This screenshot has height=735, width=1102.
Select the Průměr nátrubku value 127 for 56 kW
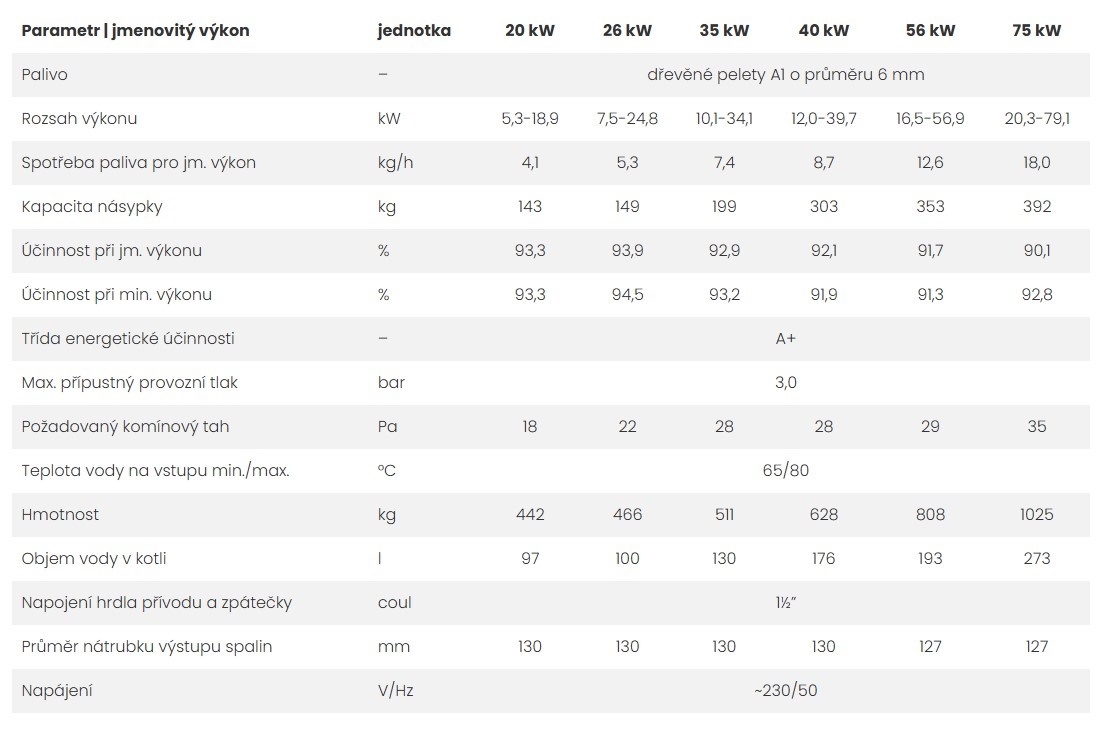coord(930,646)
